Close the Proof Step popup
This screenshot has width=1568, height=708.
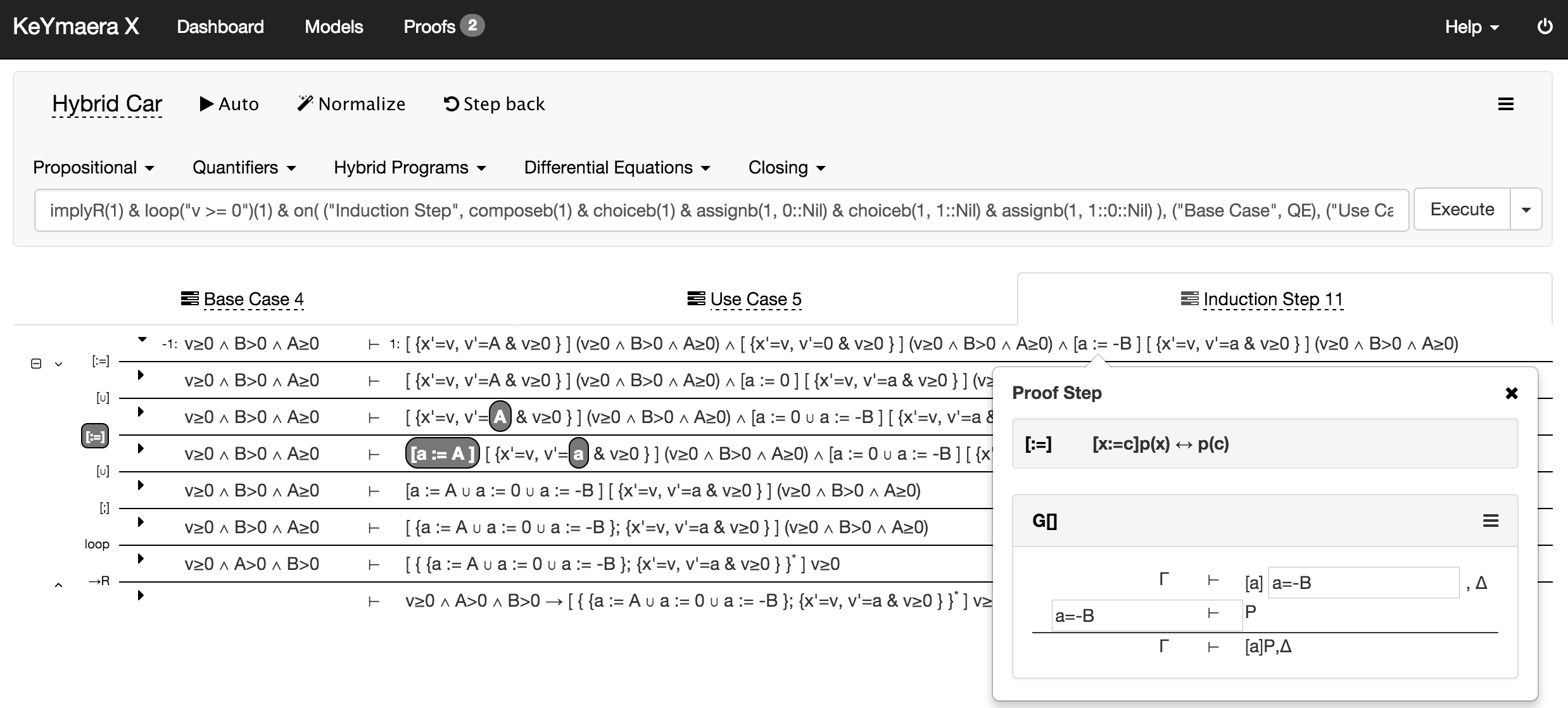[1511, 393]
